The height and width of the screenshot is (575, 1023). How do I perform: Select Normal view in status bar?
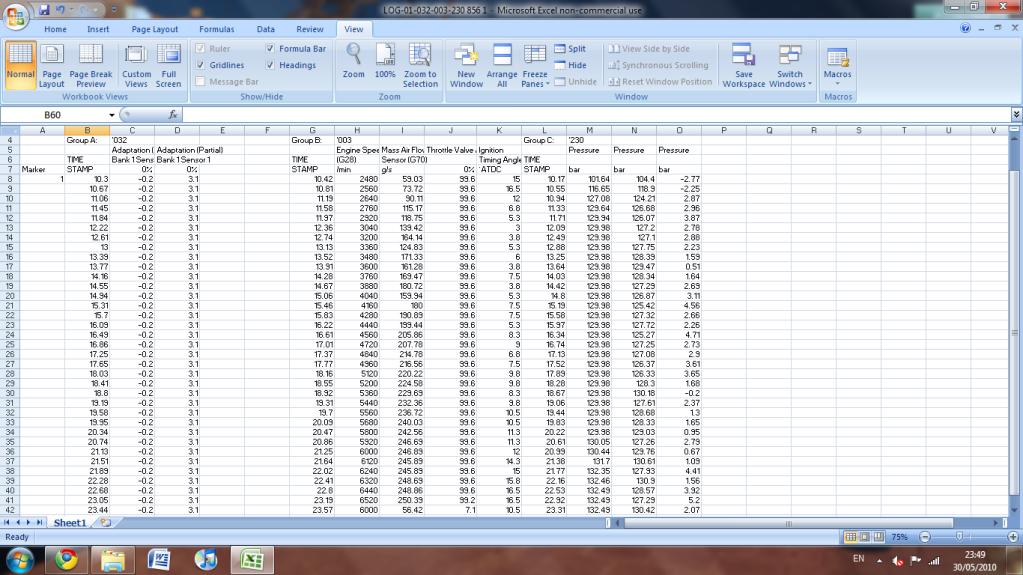click(x=850, y=536)
